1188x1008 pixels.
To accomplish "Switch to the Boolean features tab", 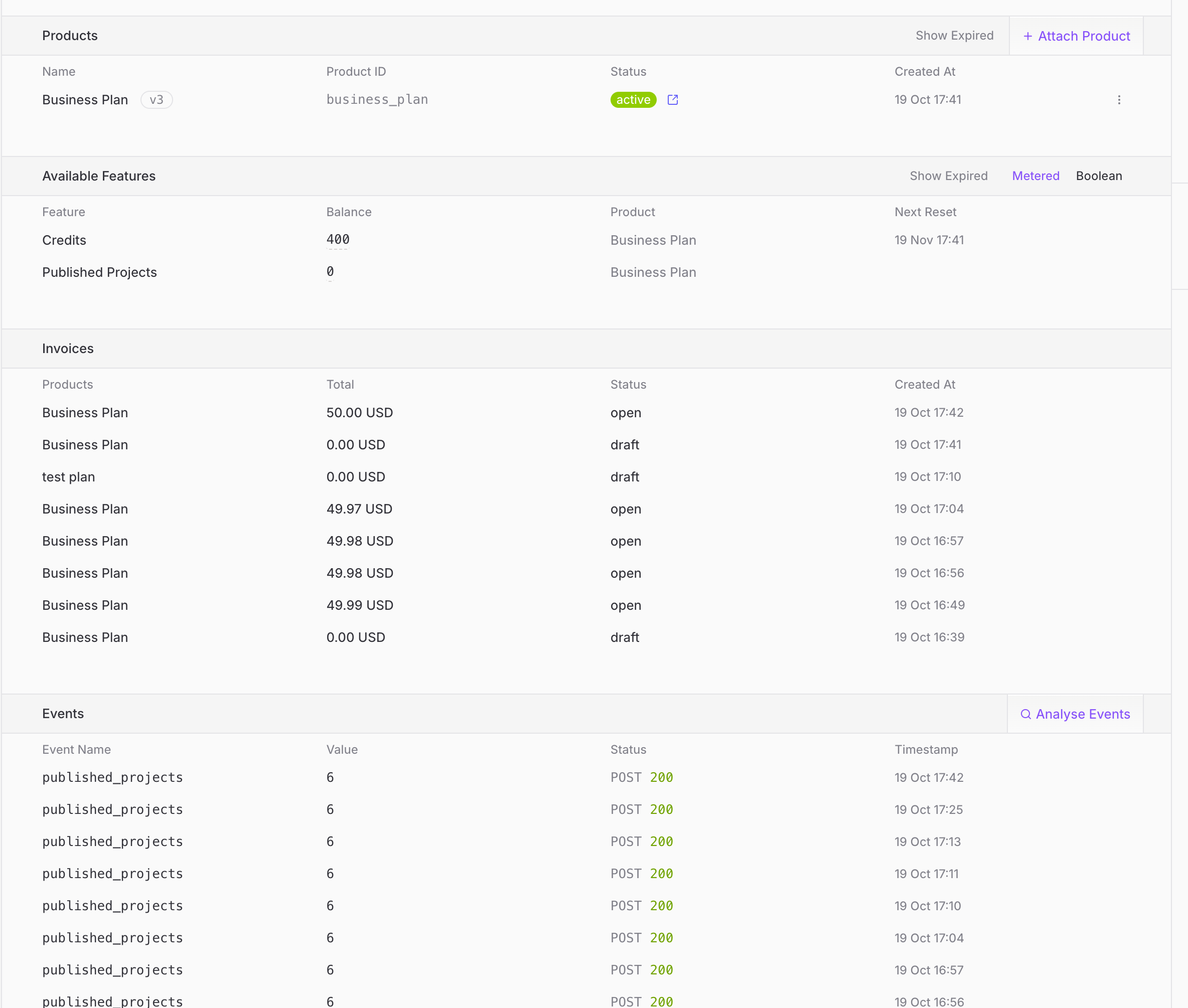I will coord(1098,176).
